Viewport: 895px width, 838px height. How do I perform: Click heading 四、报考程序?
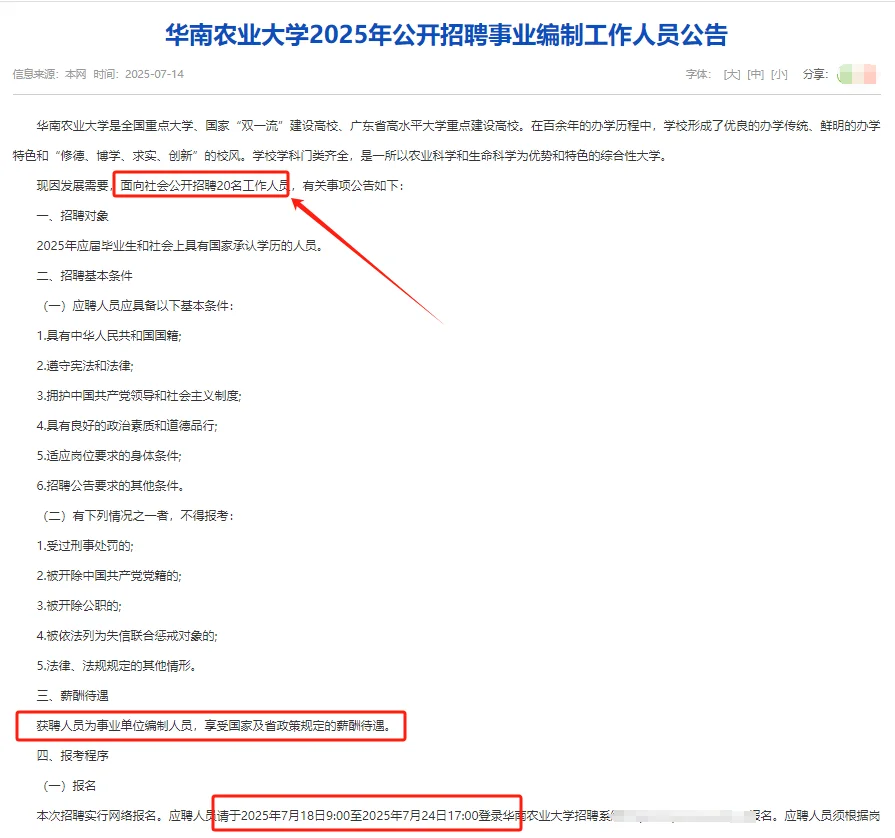click(x=72, y=756)
